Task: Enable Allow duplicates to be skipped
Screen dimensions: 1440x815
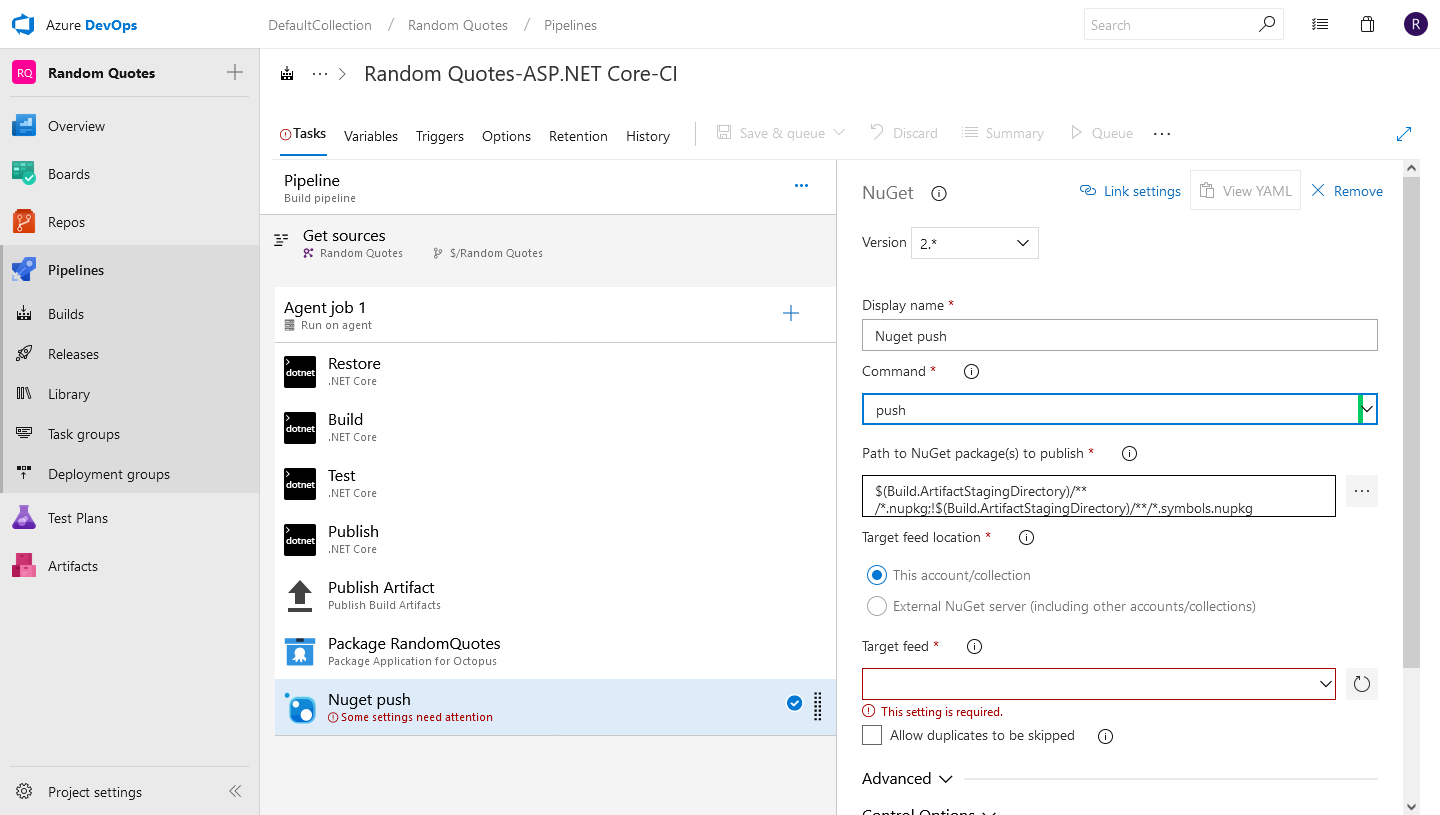Action: pos(872,735)
